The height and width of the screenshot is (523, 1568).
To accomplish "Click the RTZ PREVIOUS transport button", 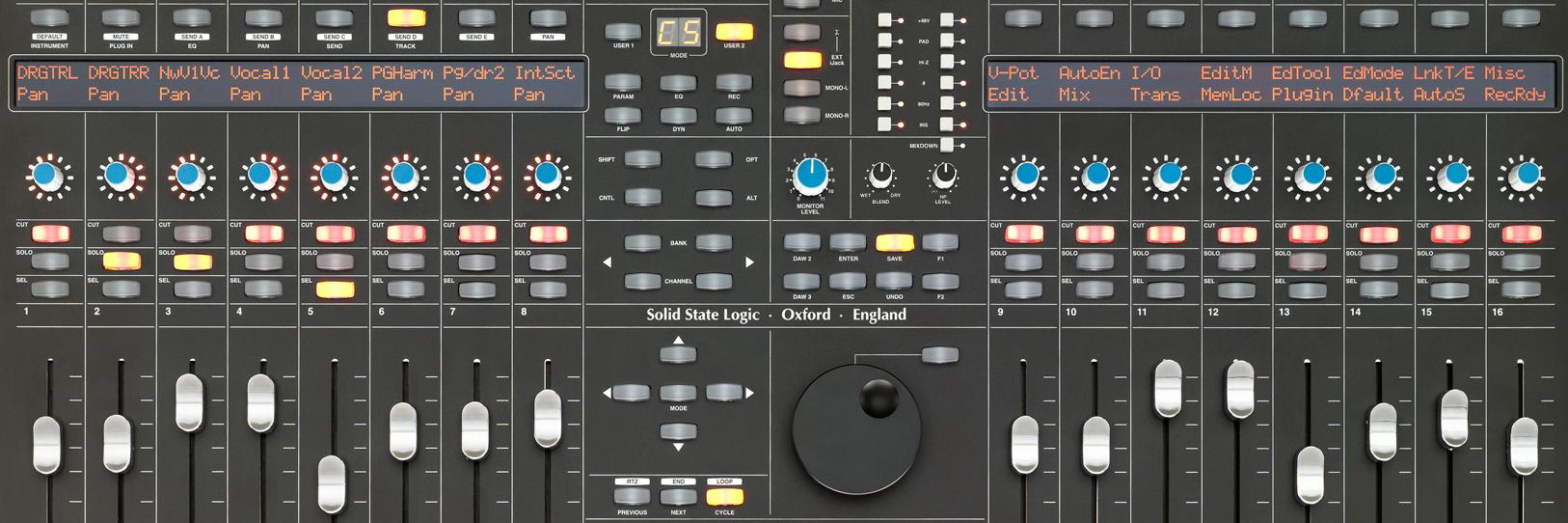I will click(x=632, y=497).
